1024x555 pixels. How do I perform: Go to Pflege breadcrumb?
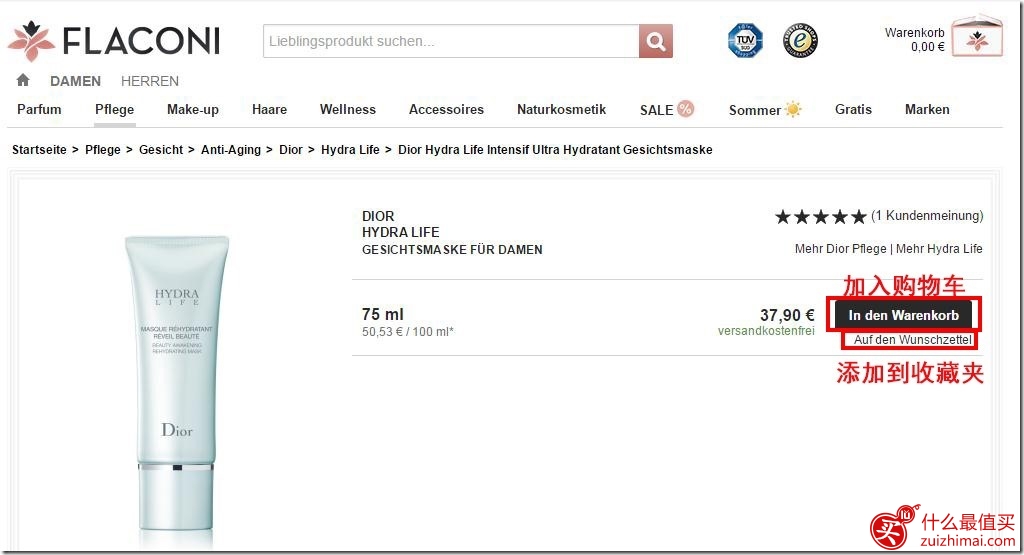tap(103, 150)
